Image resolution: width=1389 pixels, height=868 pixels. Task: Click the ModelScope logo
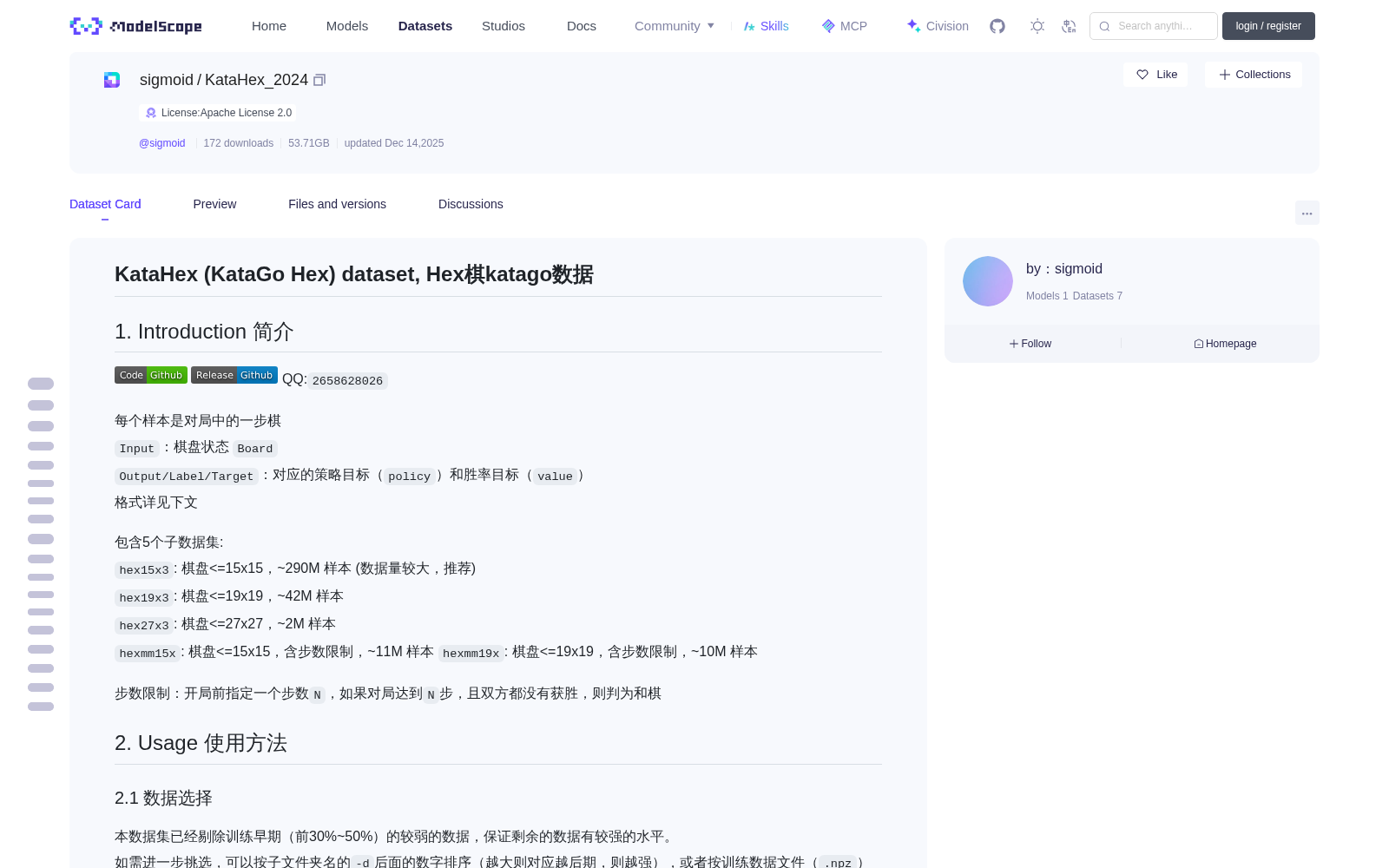pyautogui.click(x=136, y=26)
